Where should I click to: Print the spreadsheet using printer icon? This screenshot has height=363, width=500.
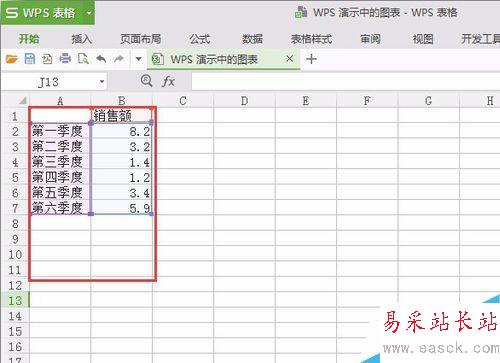(x=65, y=59)
